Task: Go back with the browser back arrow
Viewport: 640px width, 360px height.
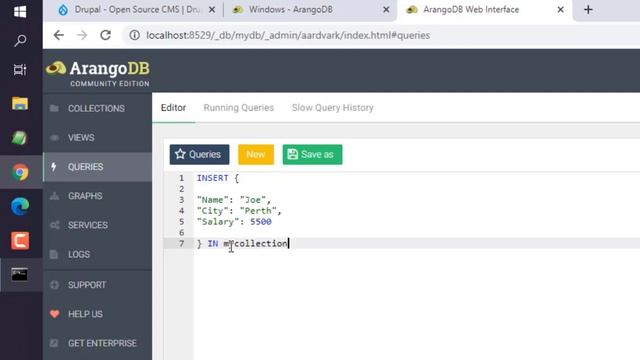Action: pos(59,35)
